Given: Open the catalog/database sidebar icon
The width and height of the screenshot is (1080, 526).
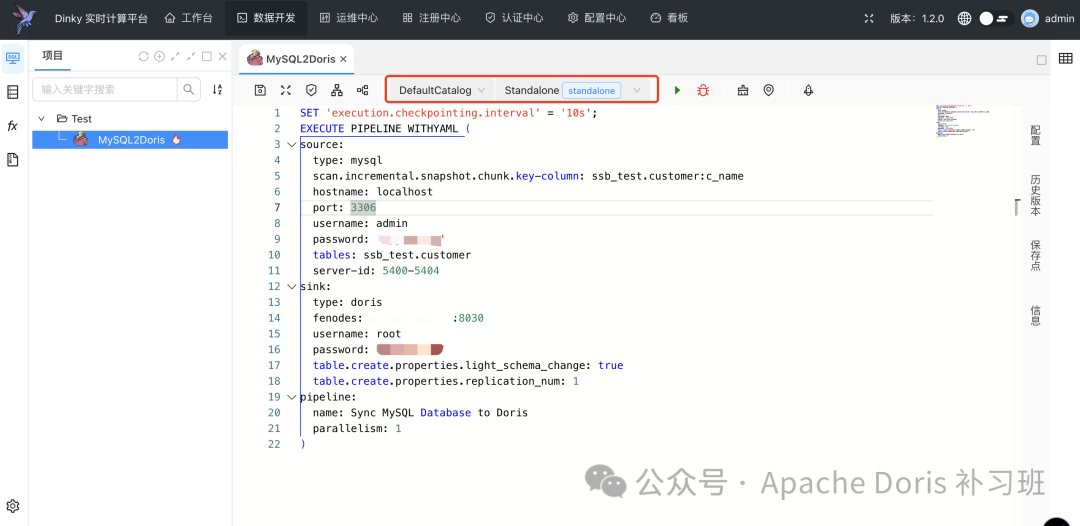Looking at the screenshot, I should 12,92.
